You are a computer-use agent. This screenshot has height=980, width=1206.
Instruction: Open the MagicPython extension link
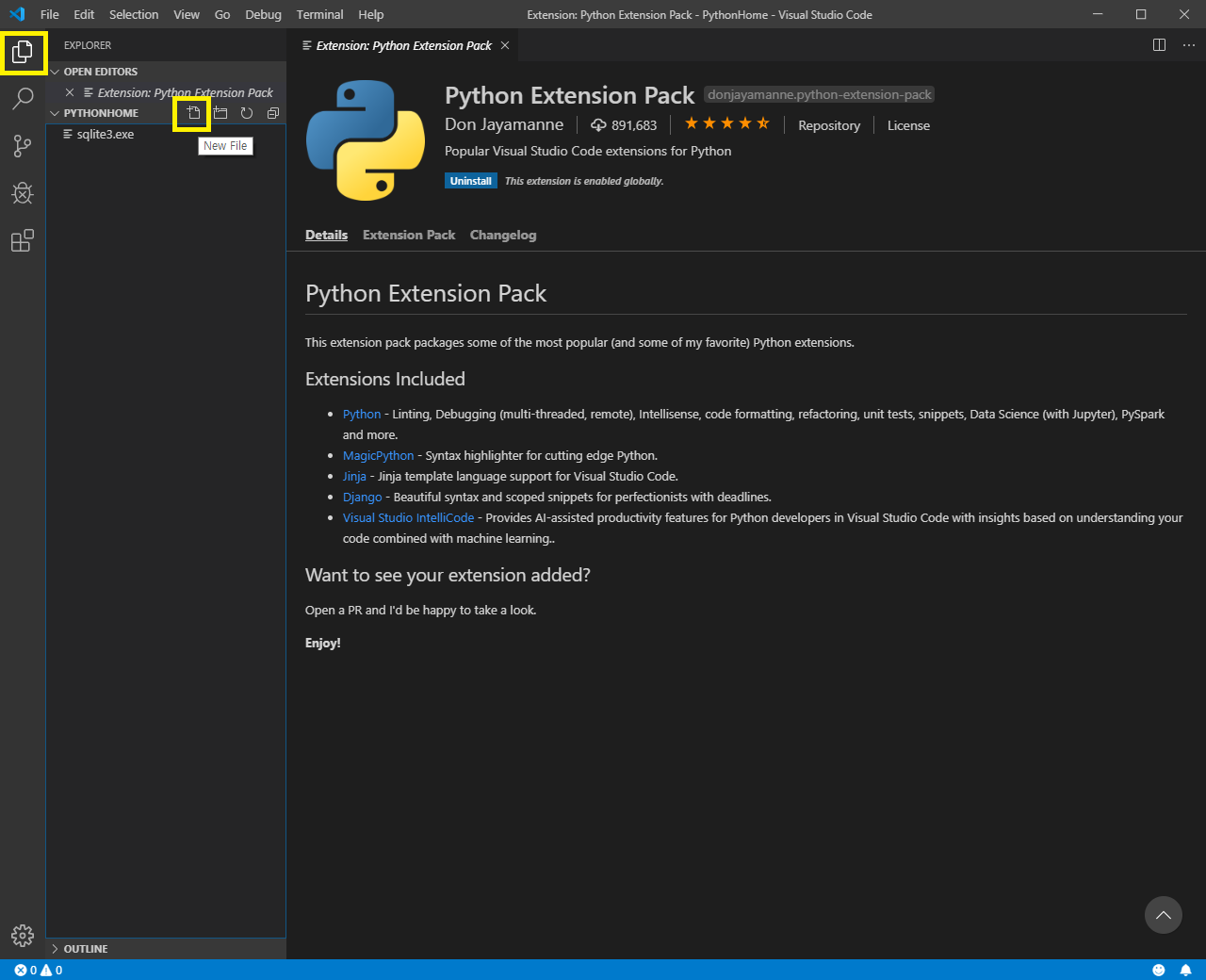point(379,455)
